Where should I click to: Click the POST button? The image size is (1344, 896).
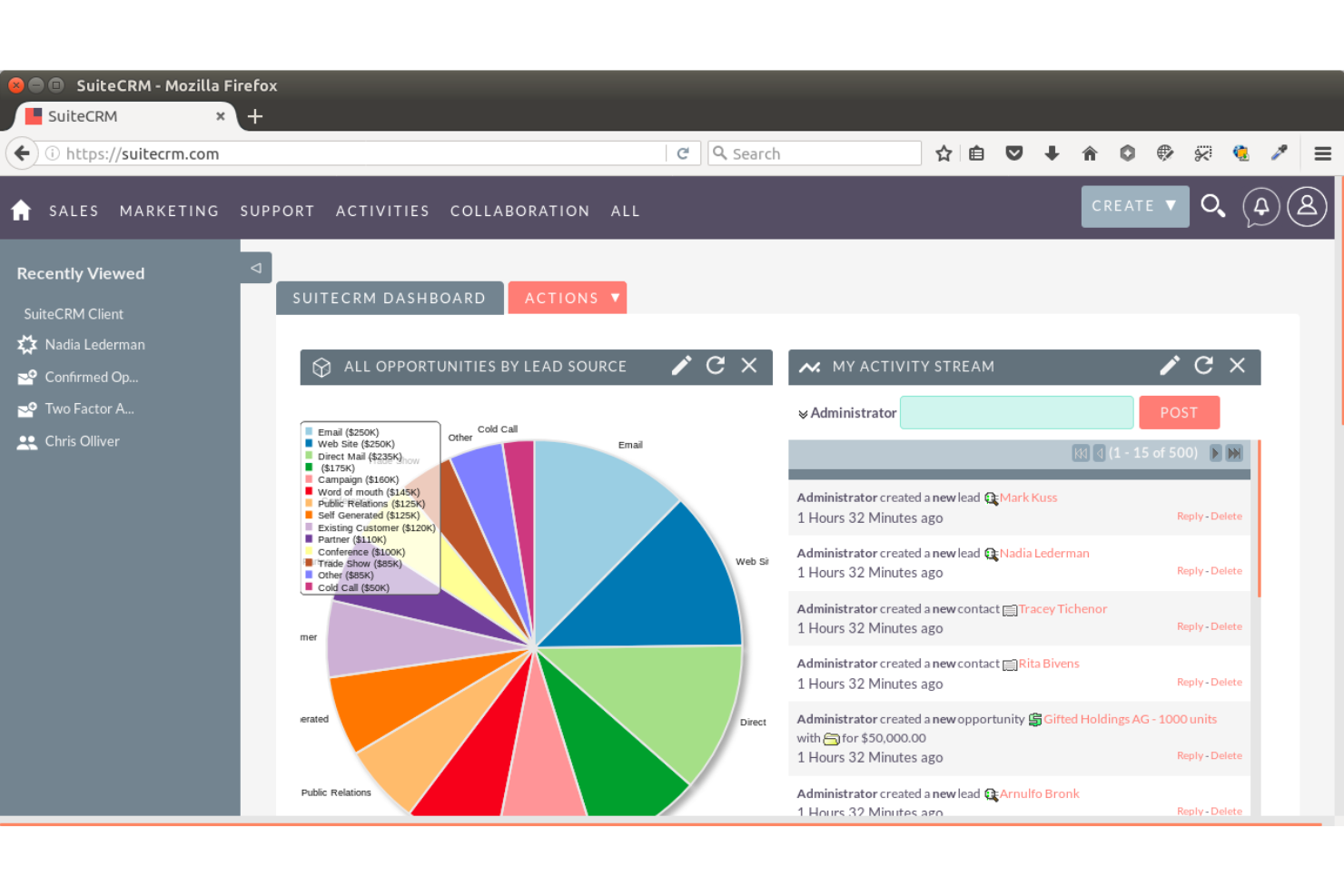click(x=1179, y=412)
